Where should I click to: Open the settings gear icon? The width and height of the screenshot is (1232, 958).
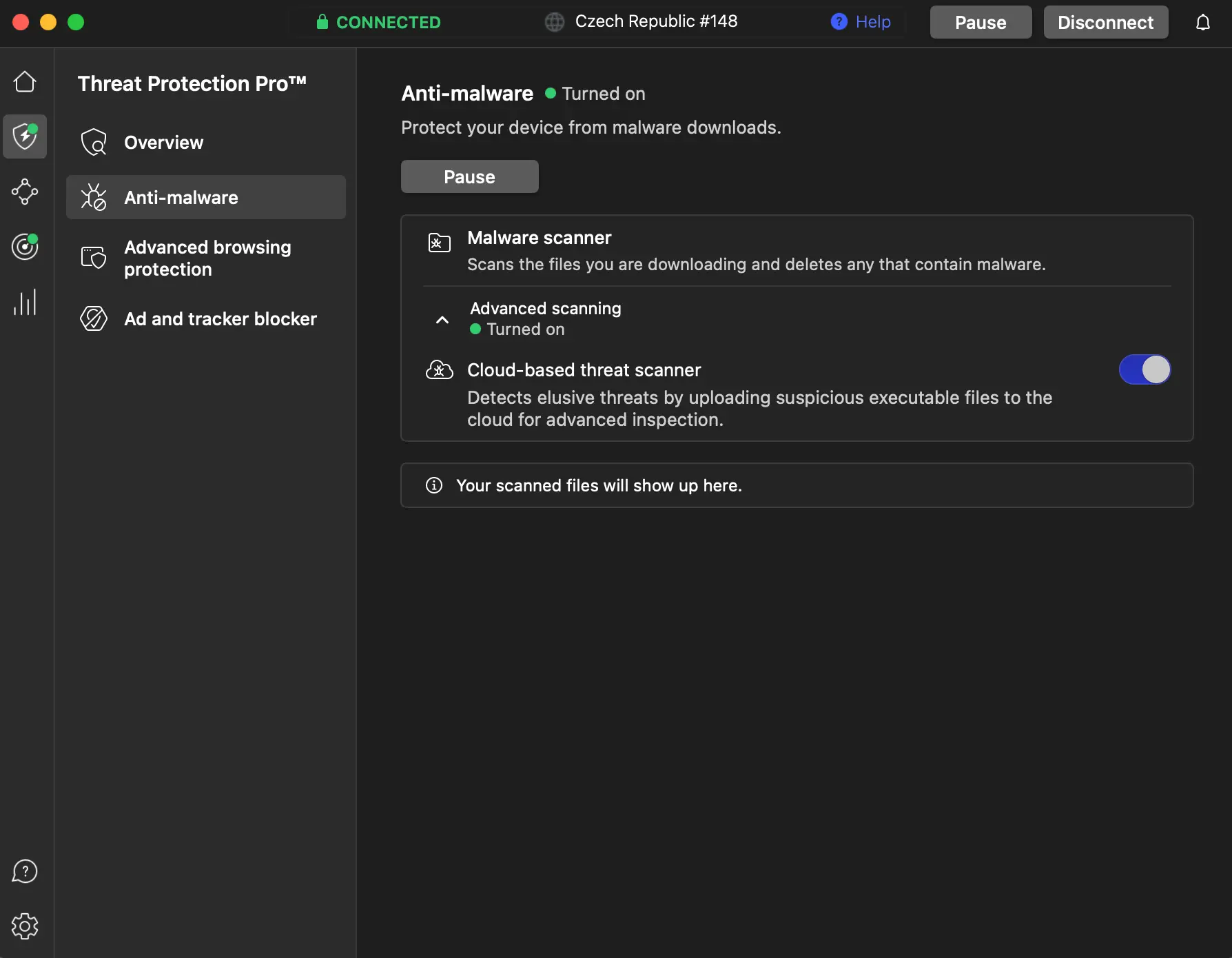25,926
